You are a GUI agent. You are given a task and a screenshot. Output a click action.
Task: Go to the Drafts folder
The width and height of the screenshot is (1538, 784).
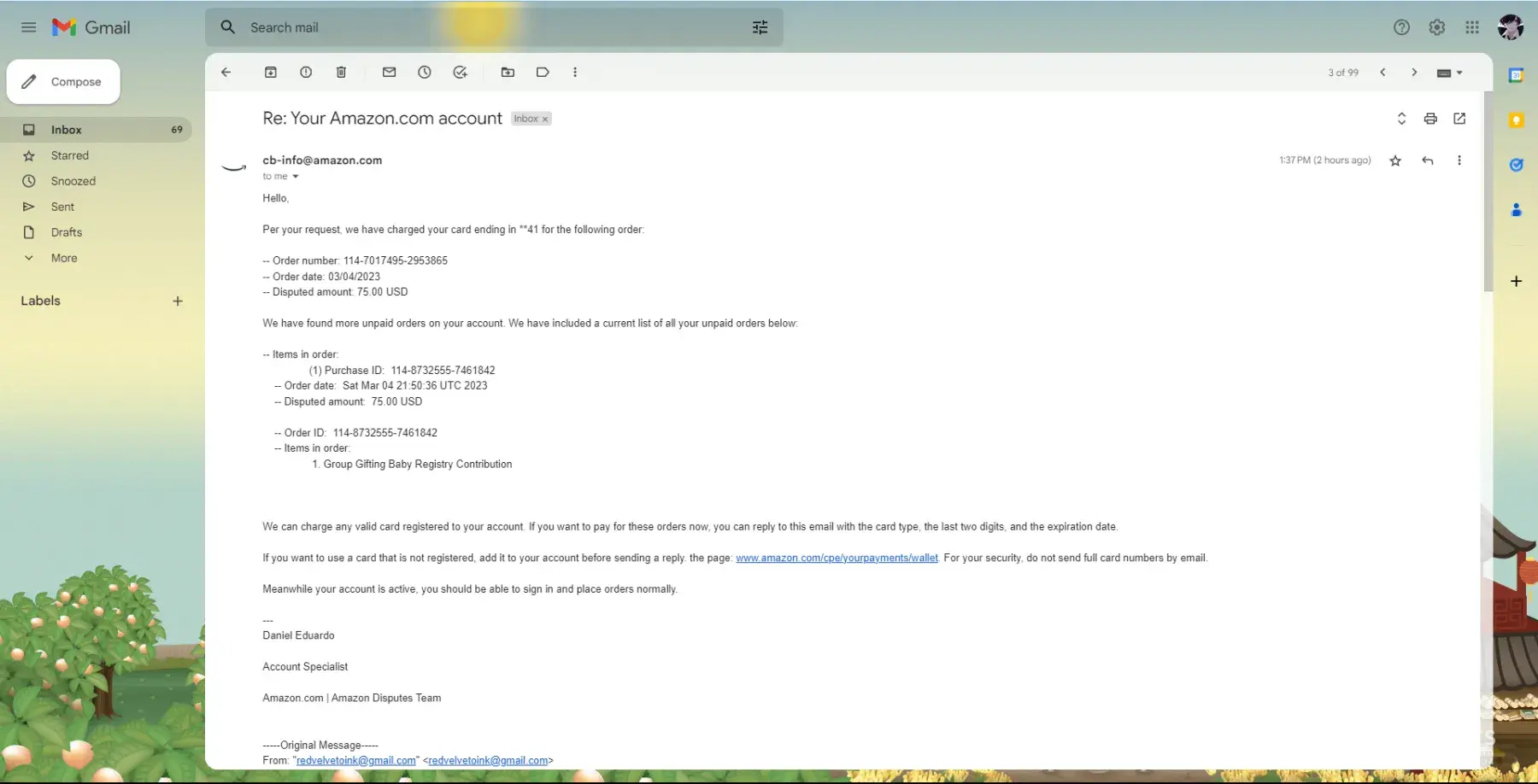(x=66, y=232)
